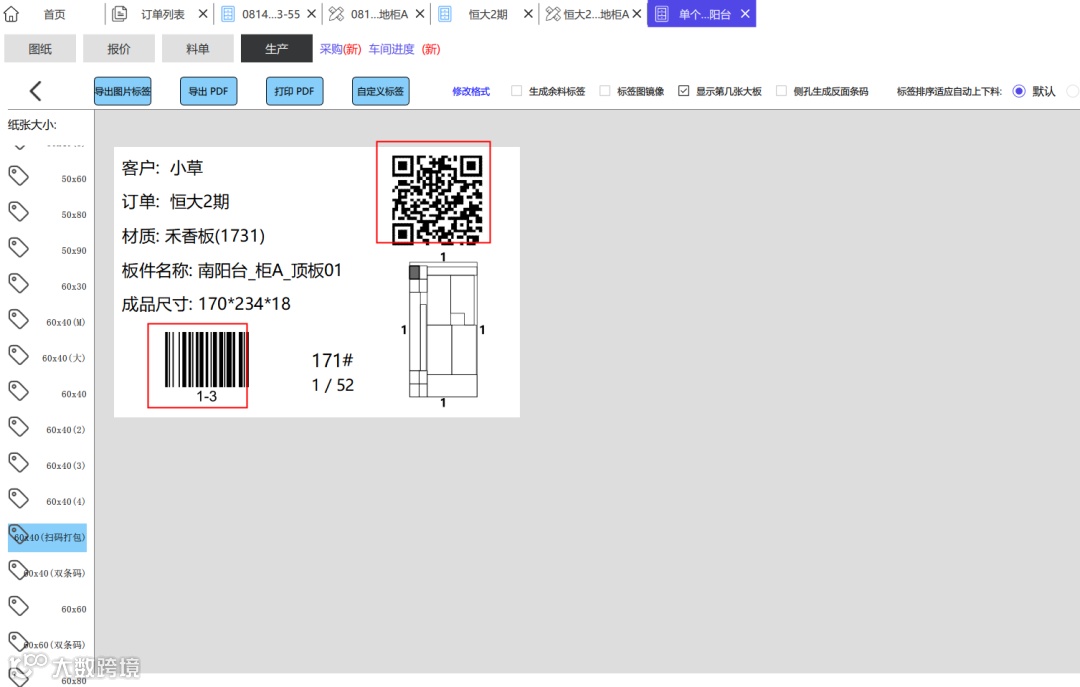Enable the 生成余料标签 checkbox

(x=517, y=91)
